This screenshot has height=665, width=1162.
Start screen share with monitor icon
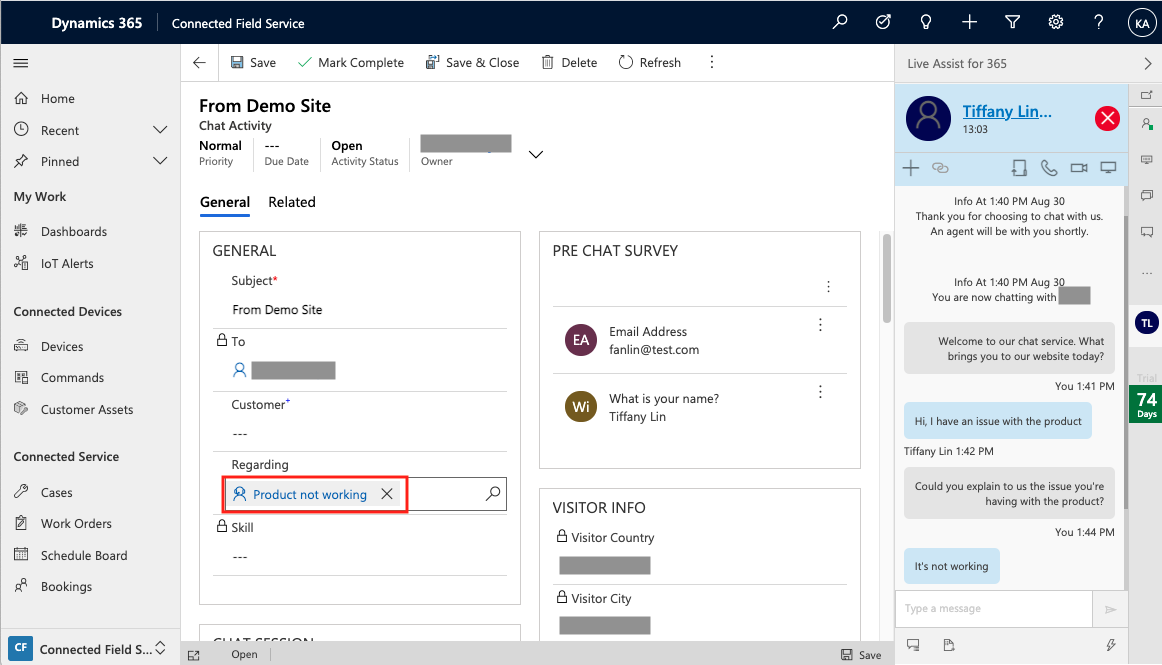click(1108, 168)
